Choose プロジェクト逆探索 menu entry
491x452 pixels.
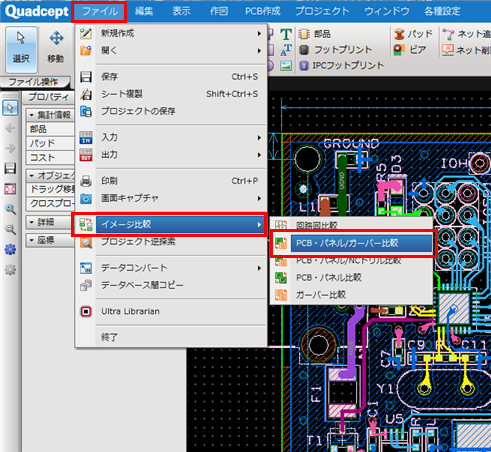pos(171,242)
